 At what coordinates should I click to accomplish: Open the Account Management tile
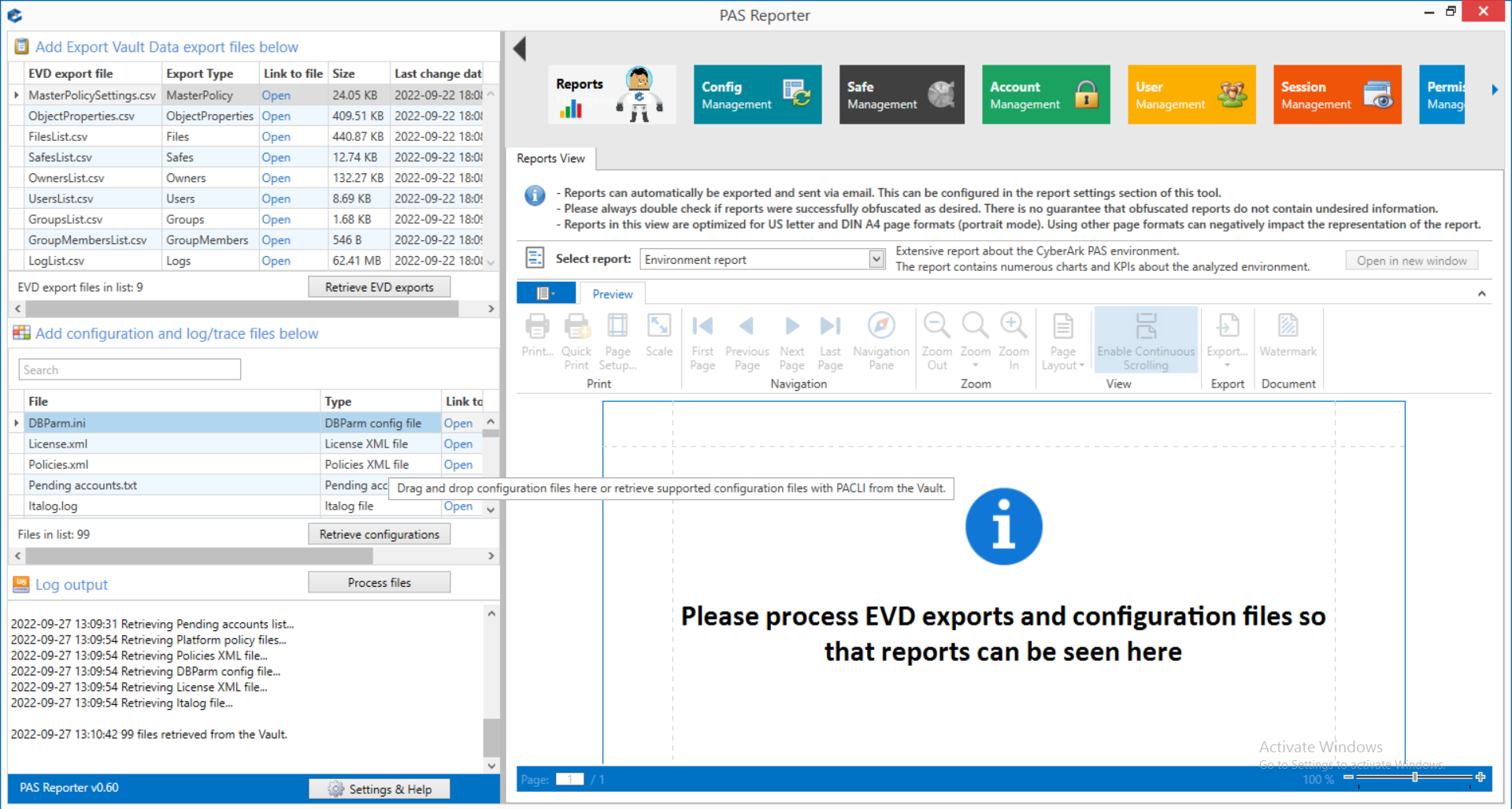click(1046, 95)
